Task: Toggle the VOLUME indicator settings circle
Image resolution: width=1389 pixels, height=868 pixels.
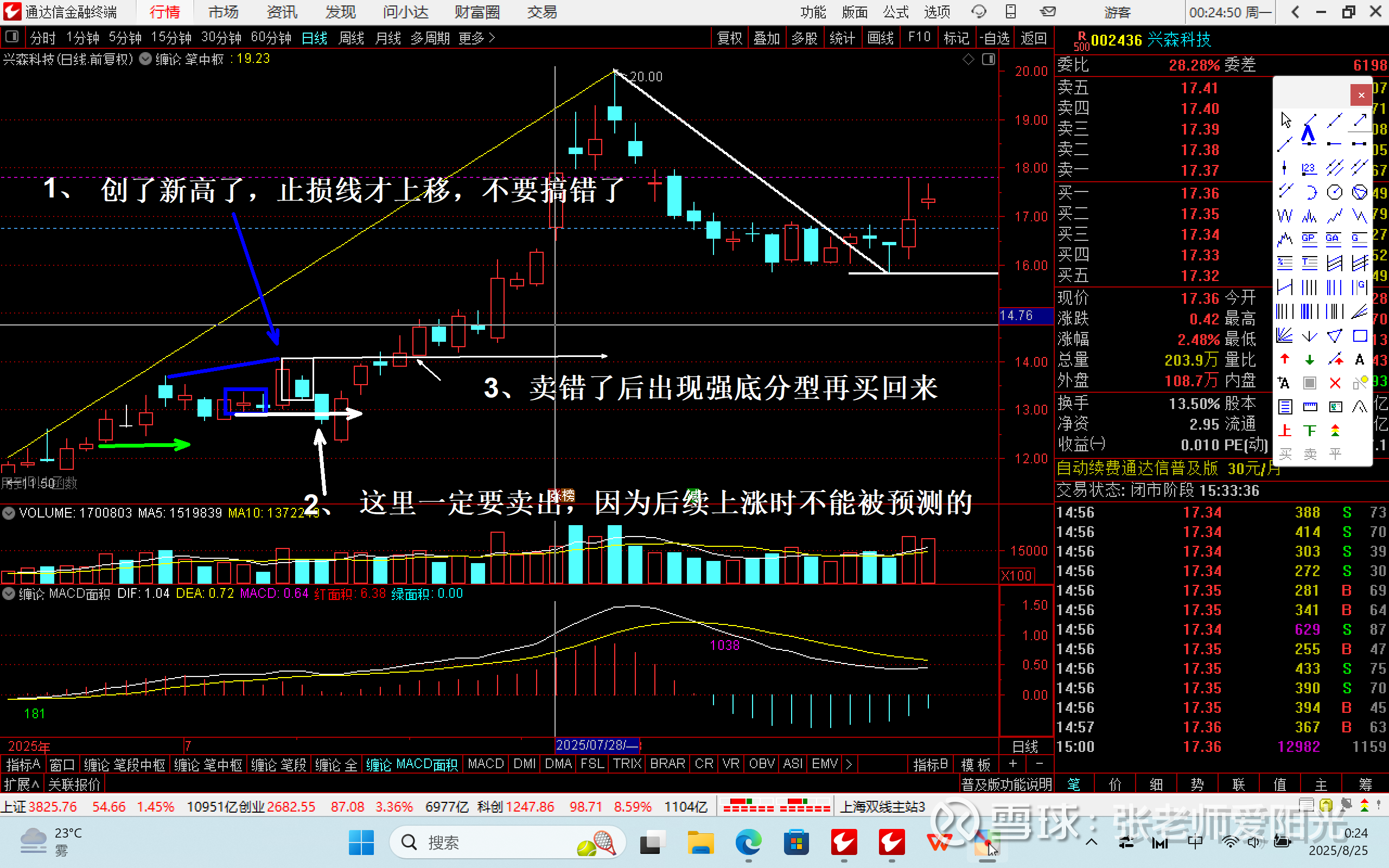Action: pos(9,513)
